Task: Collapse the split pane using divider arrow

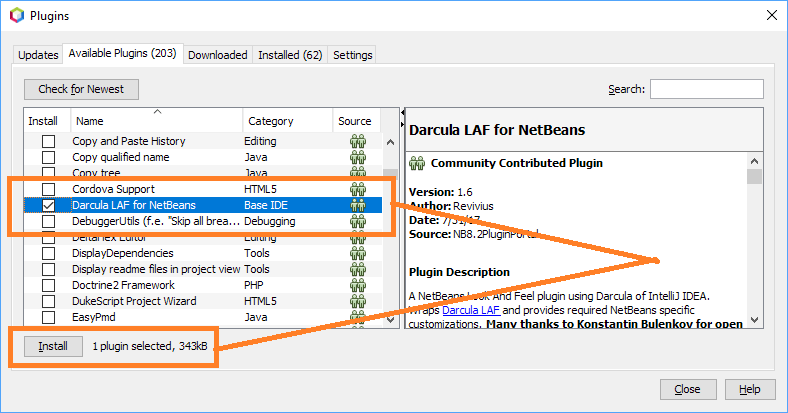Action: pyautogui.click(x=402, y=113)
